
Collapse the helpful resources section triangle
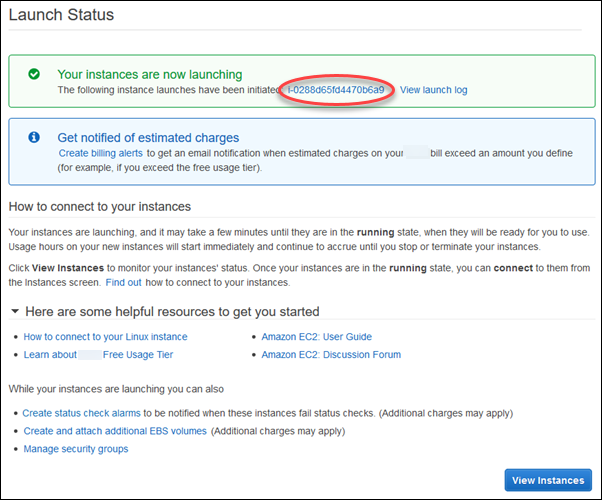click(13, 312)
